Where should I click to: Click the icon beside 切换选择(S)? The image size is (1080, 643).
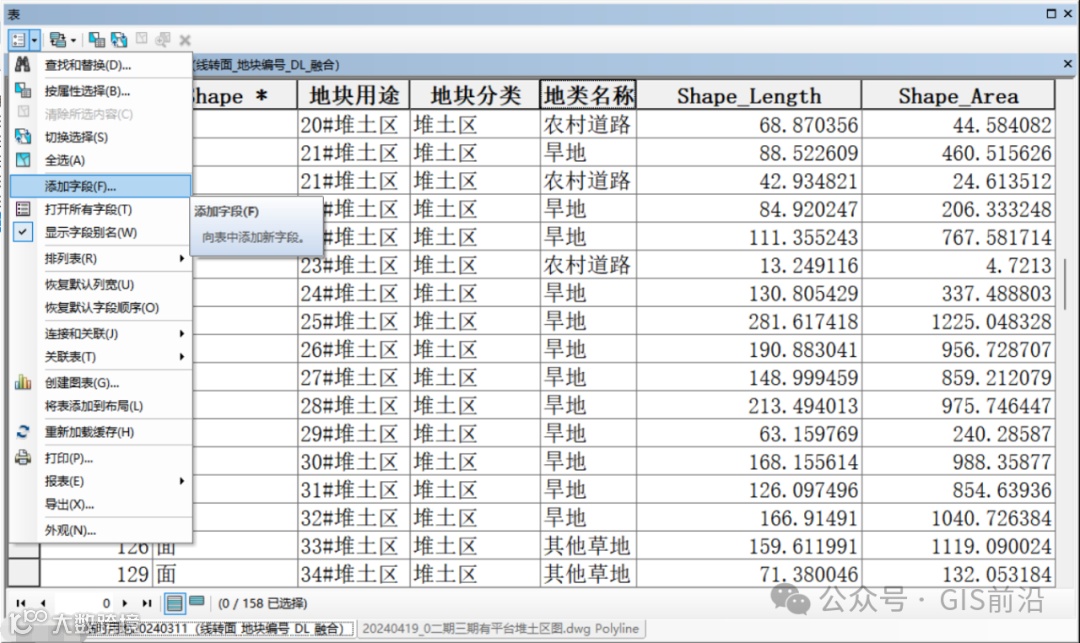(23, 136)
